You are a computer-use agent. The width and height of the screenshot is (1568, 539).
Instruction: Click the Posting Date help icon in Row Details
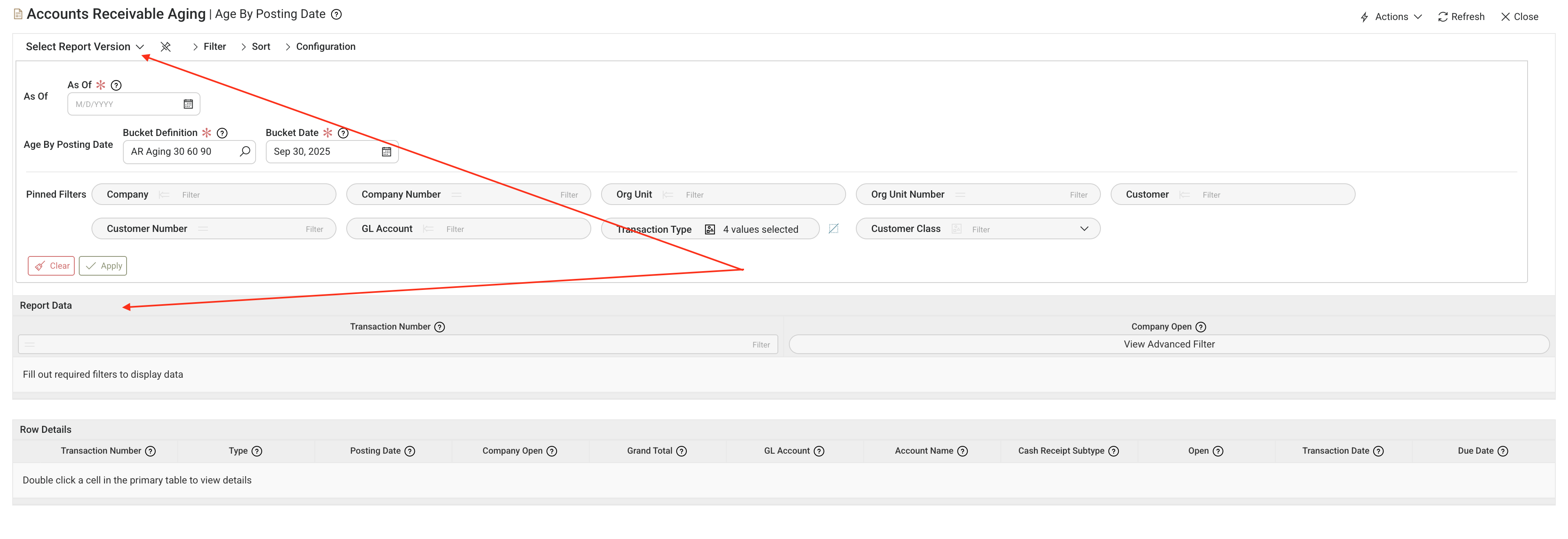[x=410, y=451]
